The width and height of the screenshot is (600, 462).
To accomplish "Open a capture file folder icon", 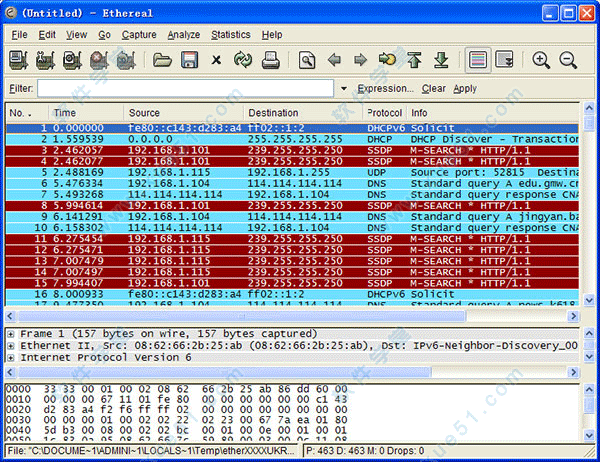I will click(x=162, y=60).
